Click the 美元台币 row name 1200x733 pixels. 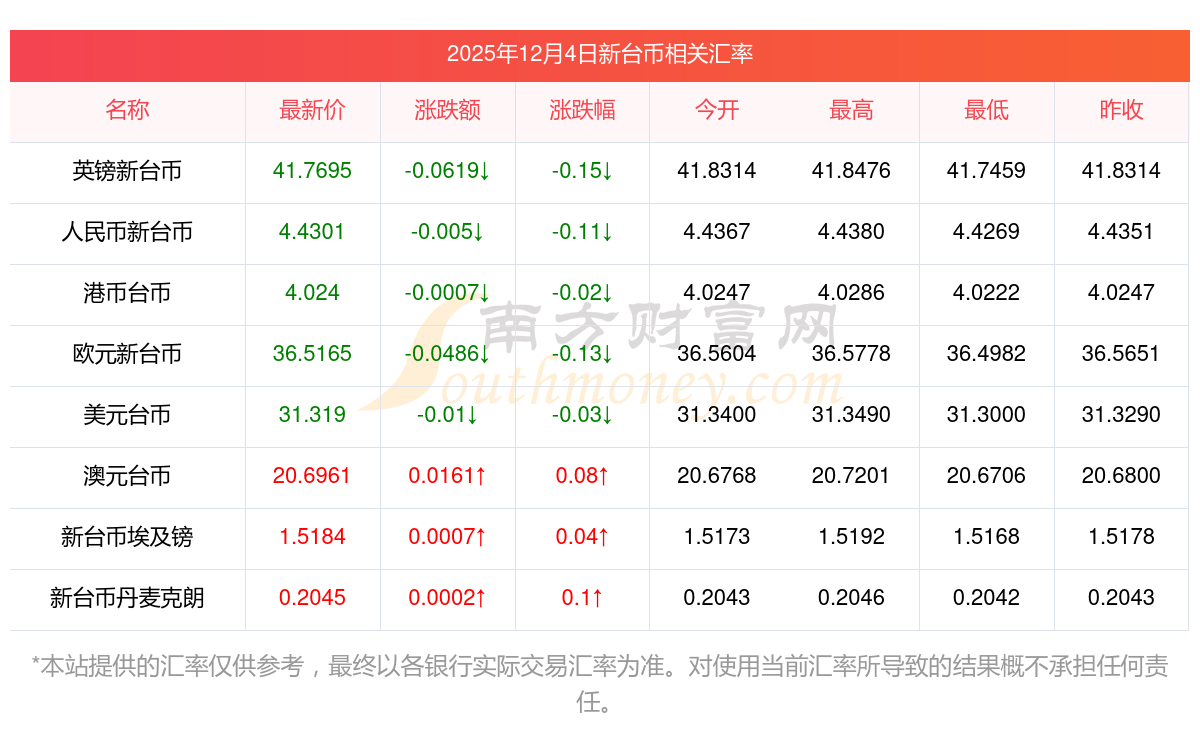tap(127, 415)
